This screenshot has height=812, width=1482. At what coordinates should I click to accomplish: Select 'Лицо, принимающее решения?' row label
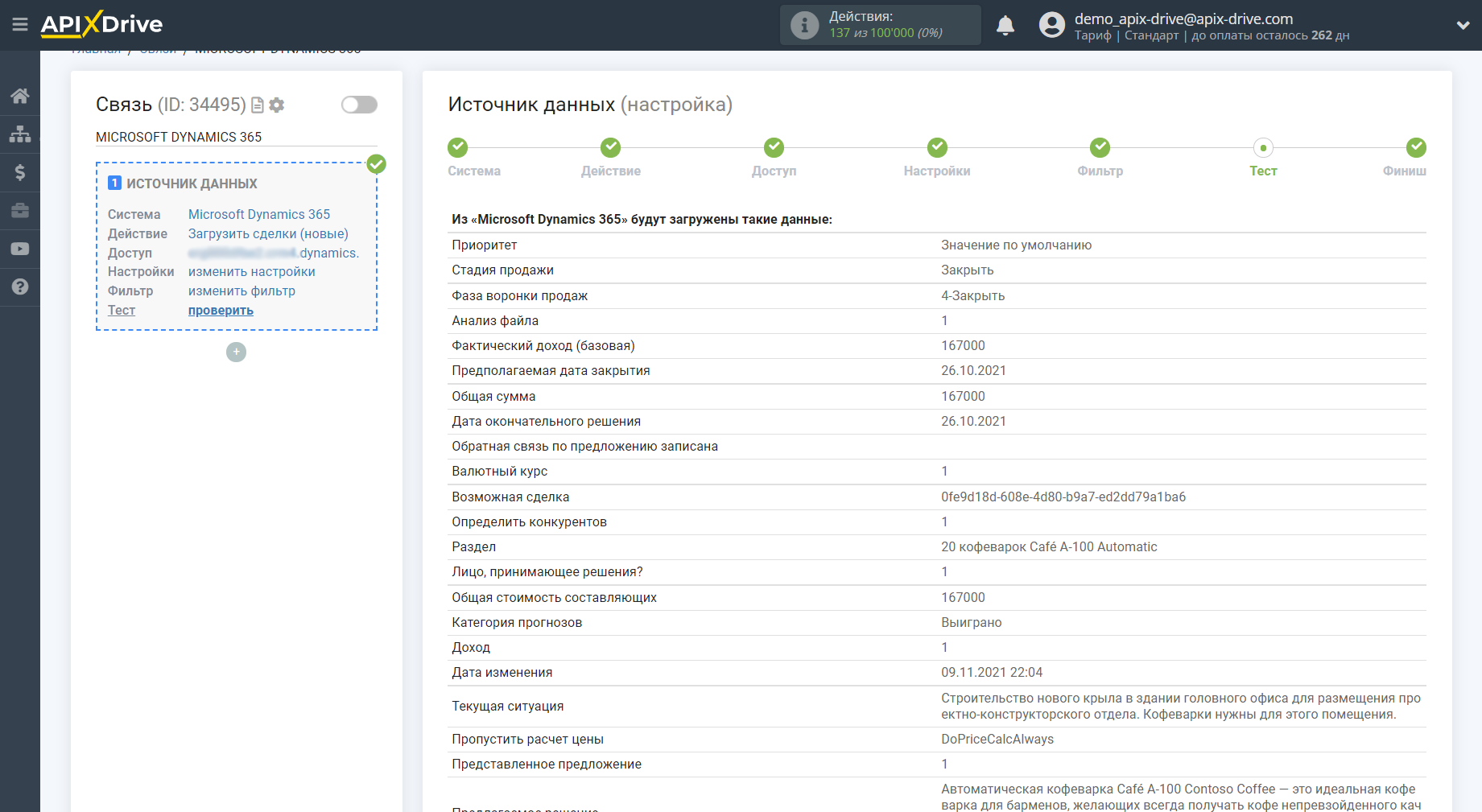click(547, 571)
